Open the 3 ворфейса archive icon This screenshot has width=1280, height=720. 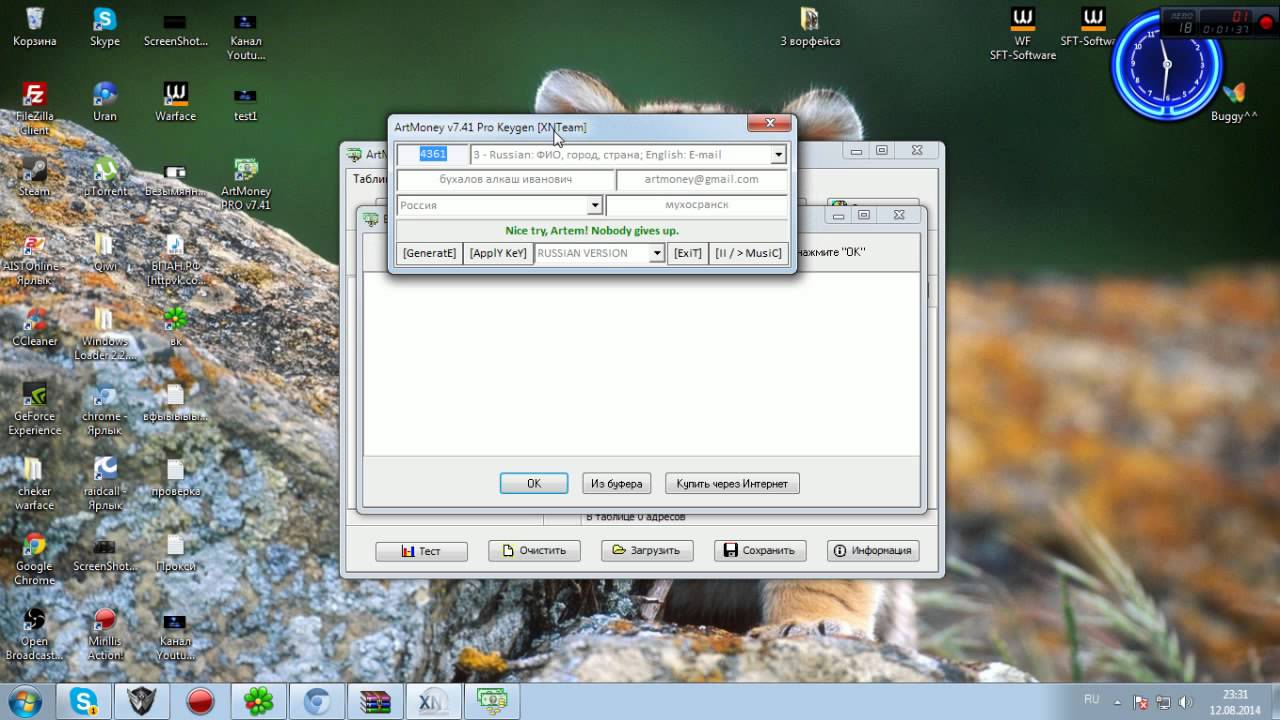pos(810,26)
